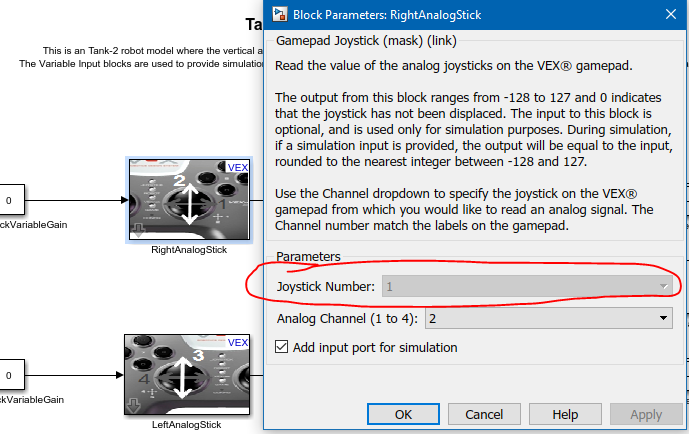Click the Apply button
Image resolution: width=689 pixels, height=434 pixels.
click(x=646, y=414)
